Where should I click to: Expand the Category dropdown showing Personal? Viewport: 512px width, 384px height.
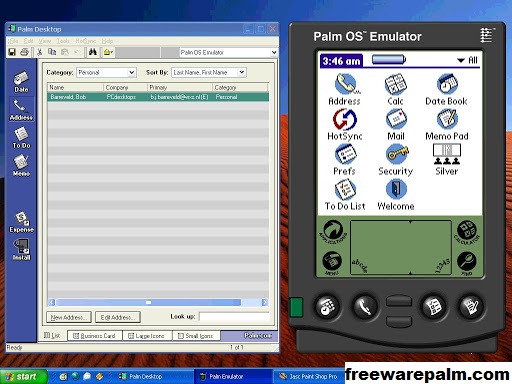106,72
